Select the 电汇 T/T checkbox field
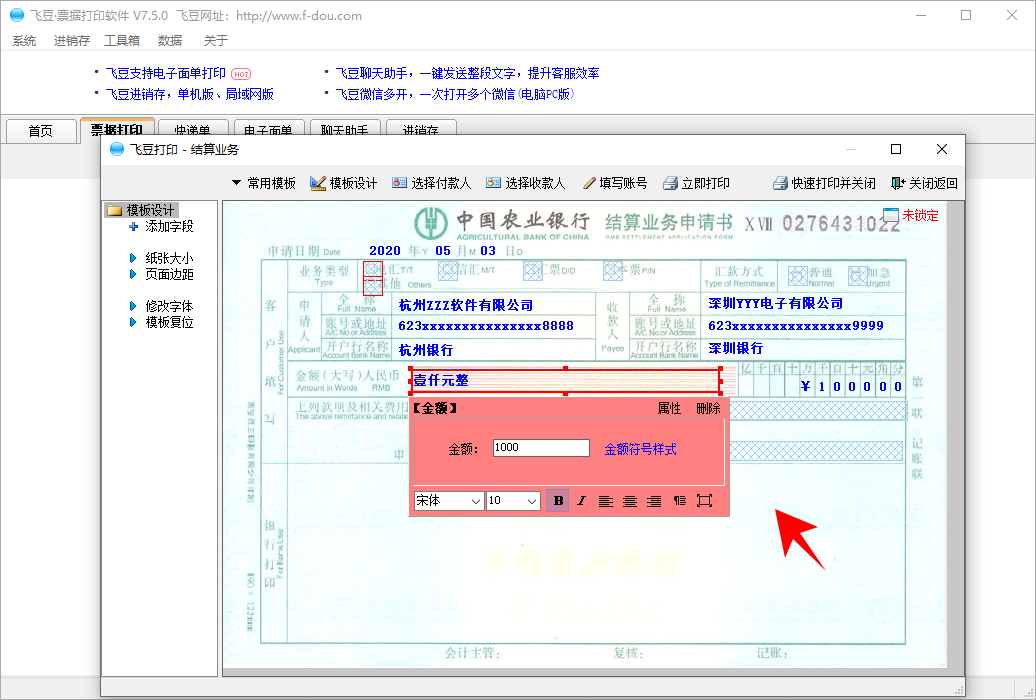 click(373, 269)
